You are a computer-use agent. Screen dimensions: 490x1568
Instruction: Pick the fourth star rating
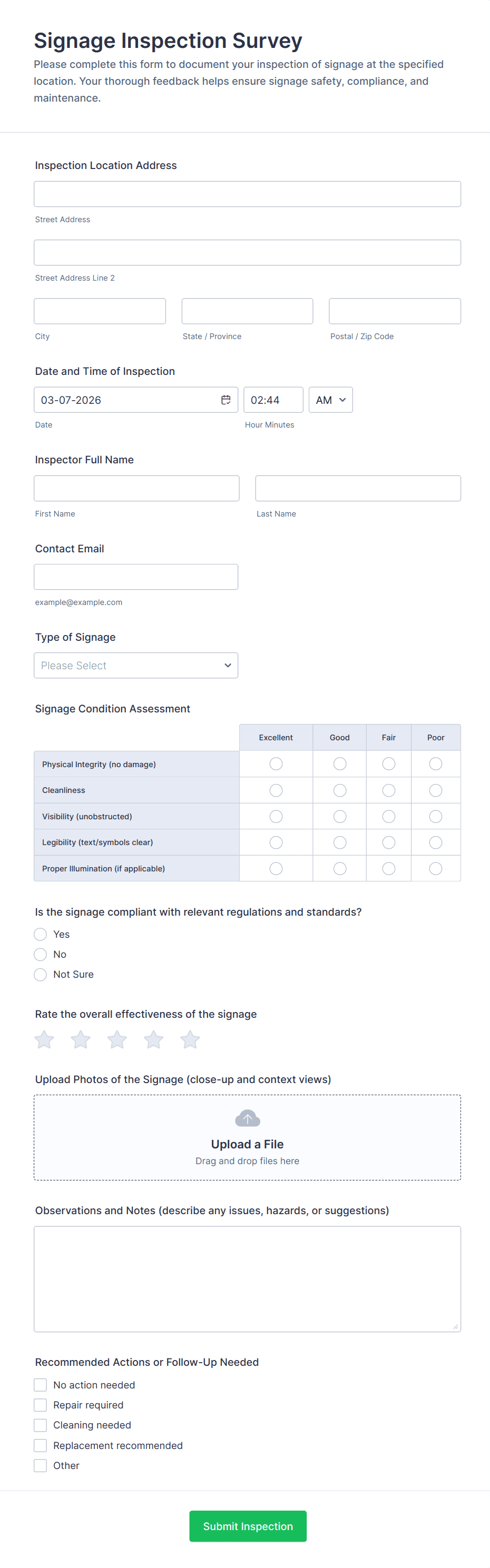(x=153, y=1040)
